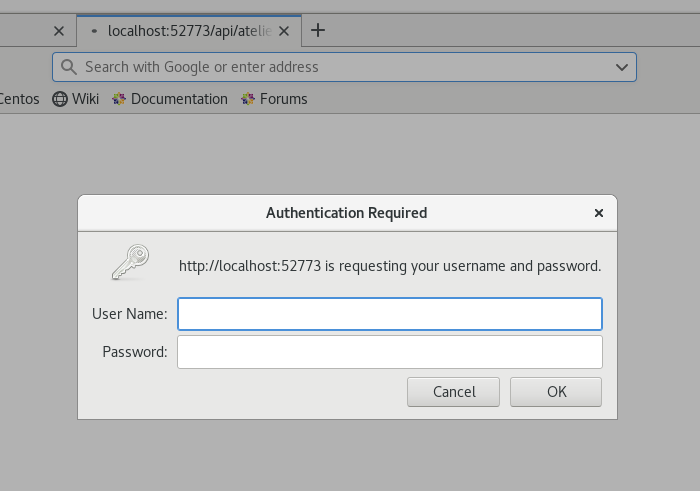Click into the Password field
Screen dimensions: 700x491
(390, 352)
